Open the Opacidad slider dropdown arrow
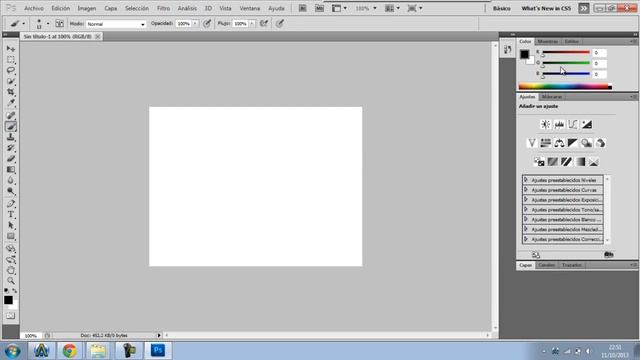 click(195, 24)
